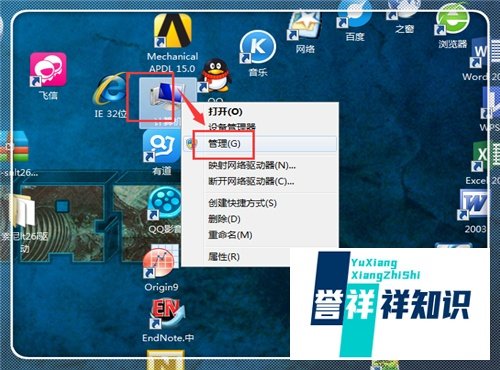The height and width of the screenshot is (370, 500).
Task: Open the green 浏览器 icon
Action: point(453,20)
